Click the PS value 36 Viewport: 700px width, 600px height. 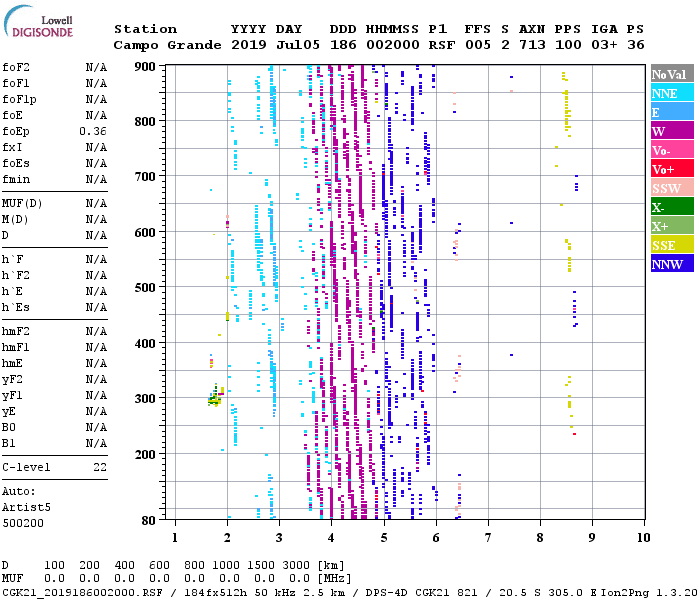[x=635, y=45]
